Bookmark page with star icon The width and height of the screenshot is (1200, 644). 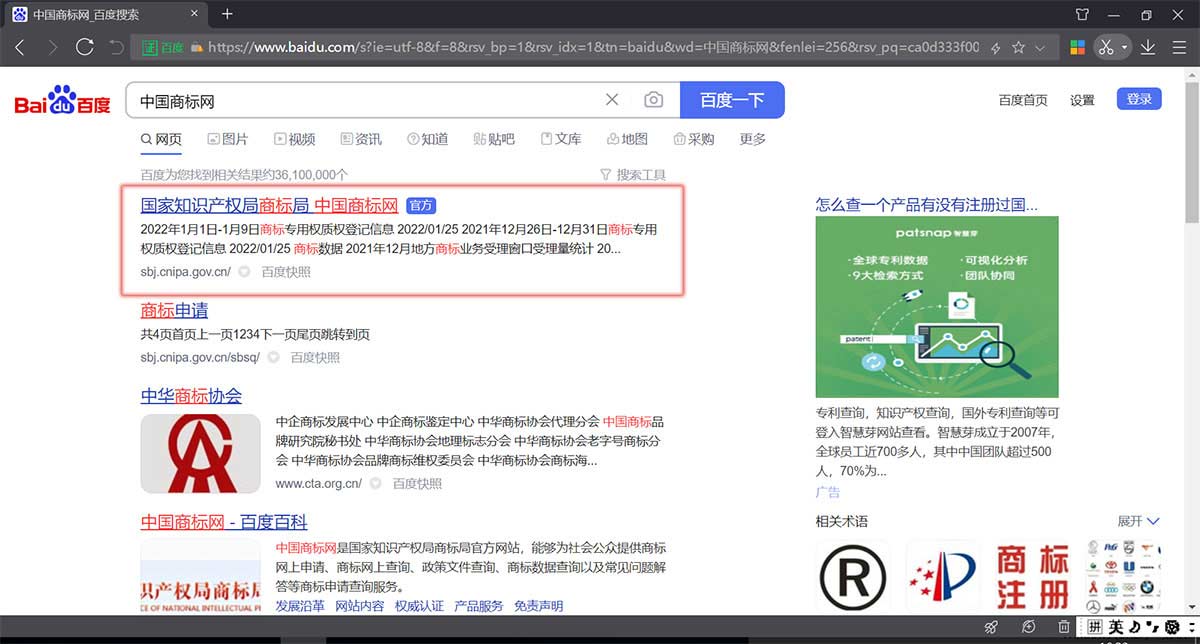coord(1019,47)
